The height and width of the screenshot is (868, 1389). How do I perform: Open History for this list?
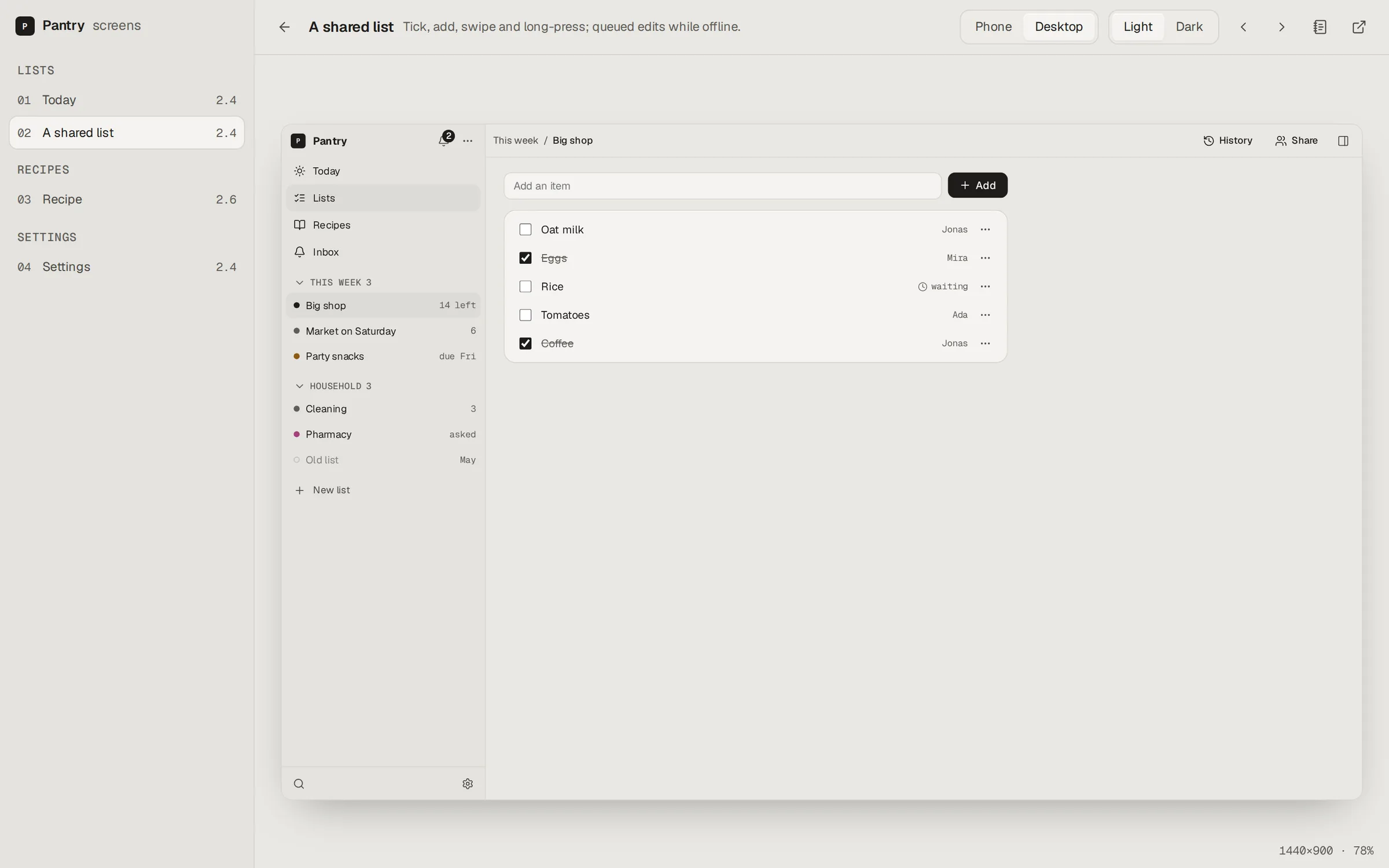click(x=1228, y=141)
